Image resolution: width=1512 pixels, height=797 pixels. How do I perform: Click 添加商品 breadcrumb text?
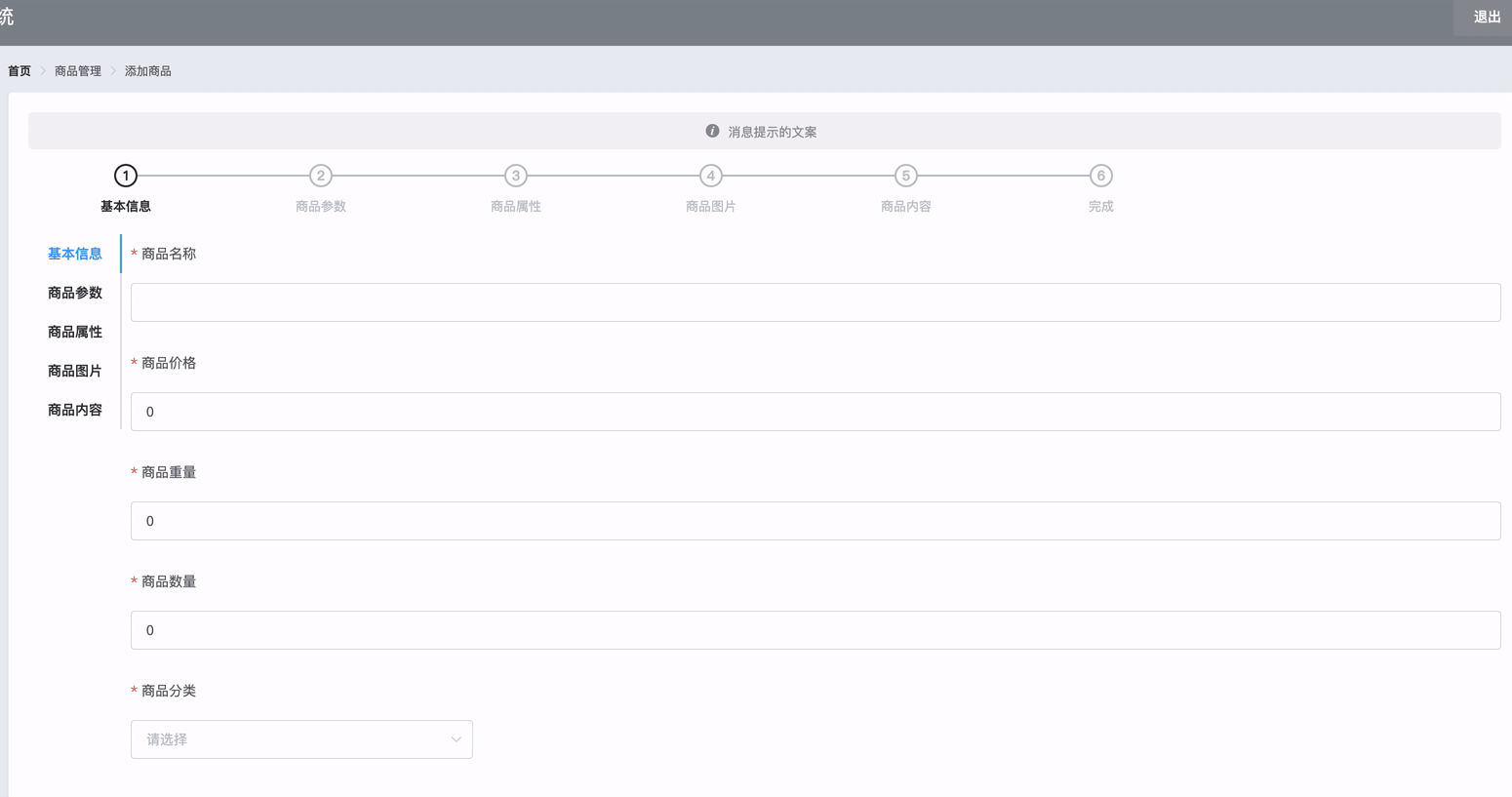[x=148, y=71]
